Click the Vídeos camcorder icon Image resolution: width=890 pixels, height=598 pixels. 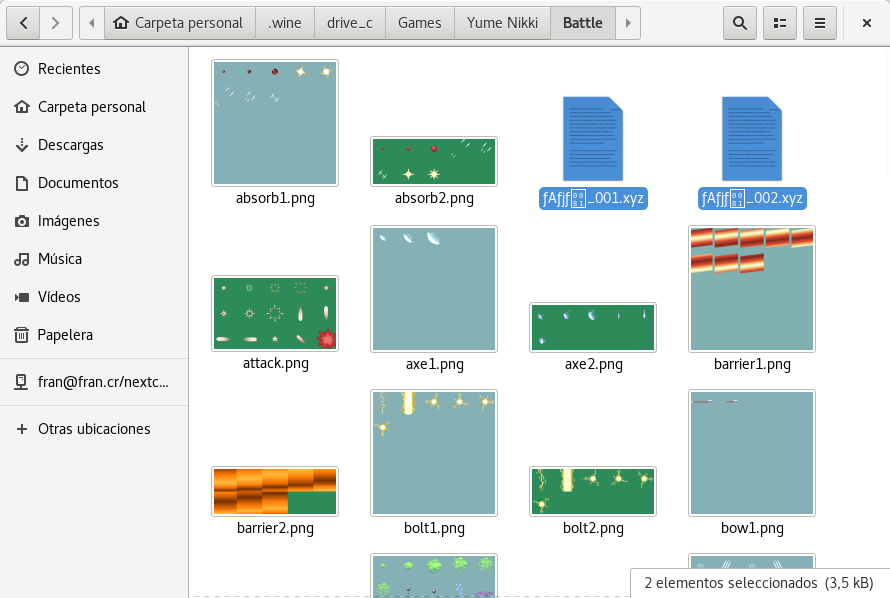click(22, 297)
